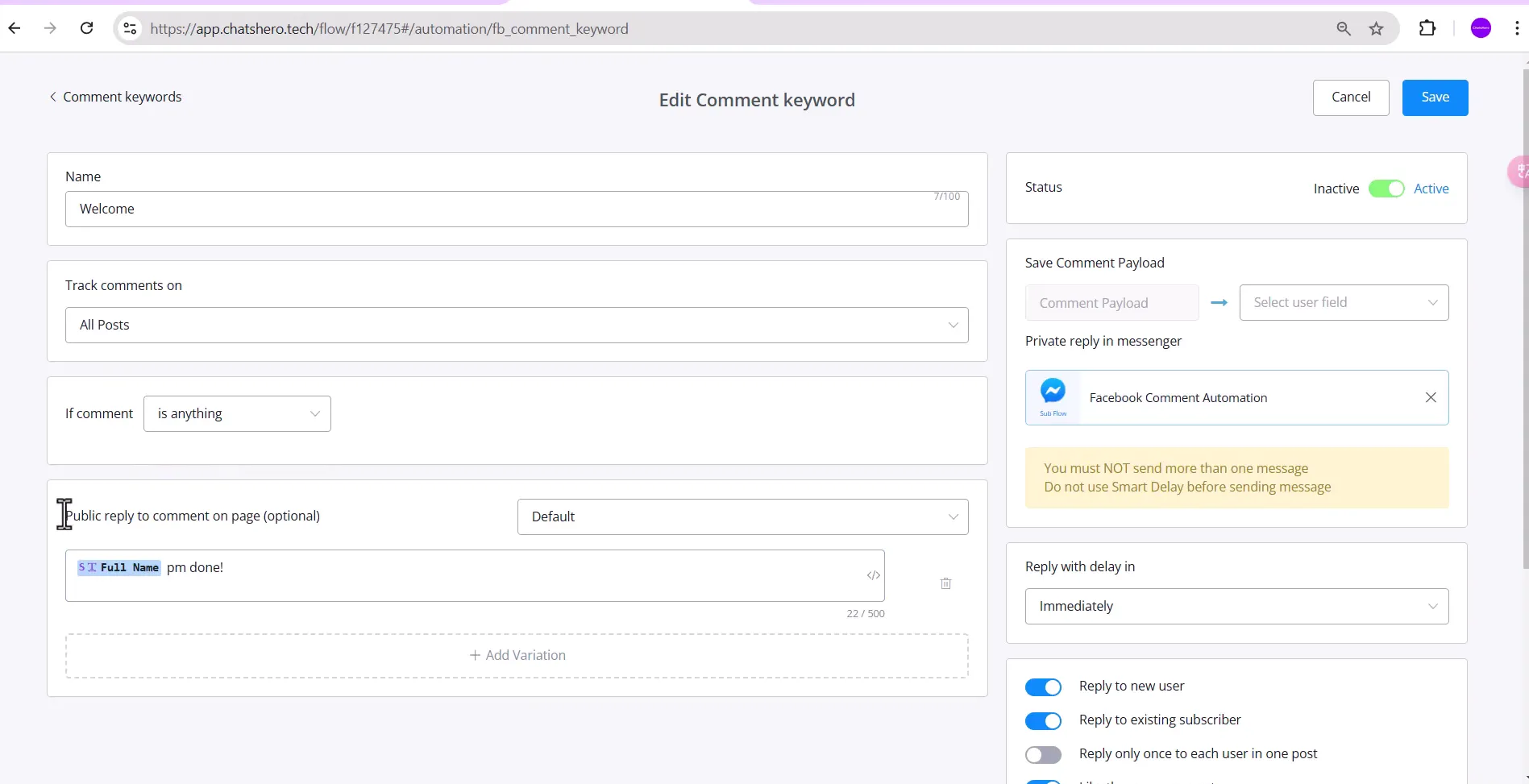This screenshot has height=784, width=1529.
Task: Click the Name input field
Action: [517, 209]
